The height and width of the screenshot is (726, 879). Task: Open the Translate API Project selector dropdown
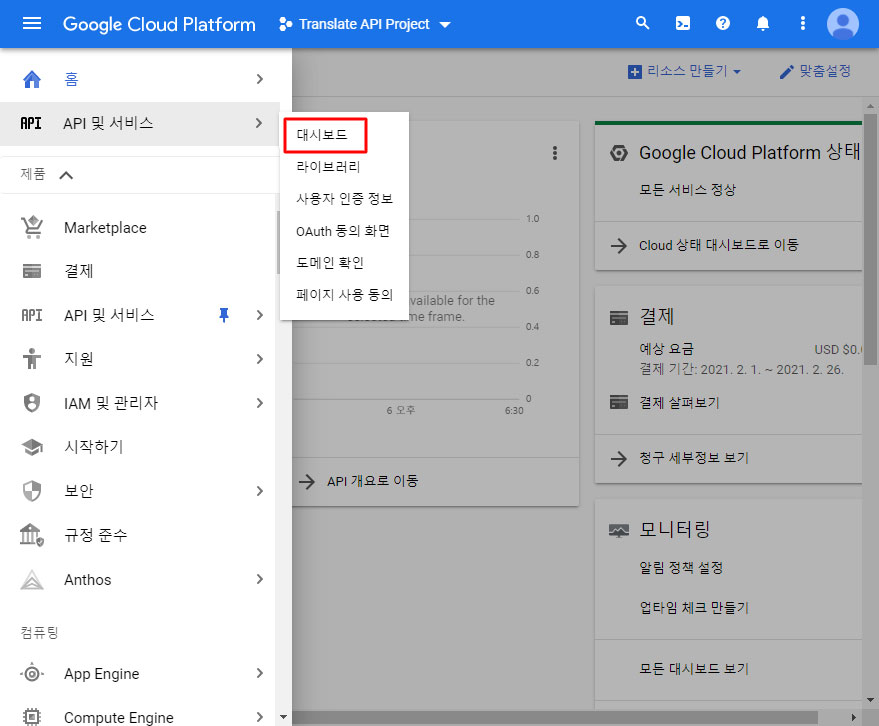click(364, 24)
